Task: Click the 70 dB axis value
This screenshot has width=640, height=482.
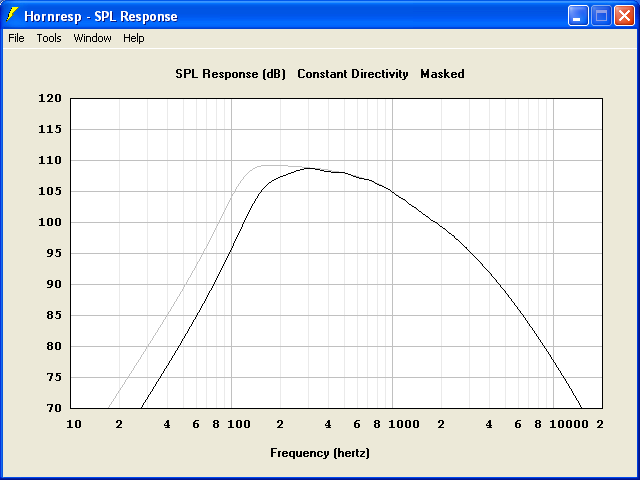Action: coord(54,408)
